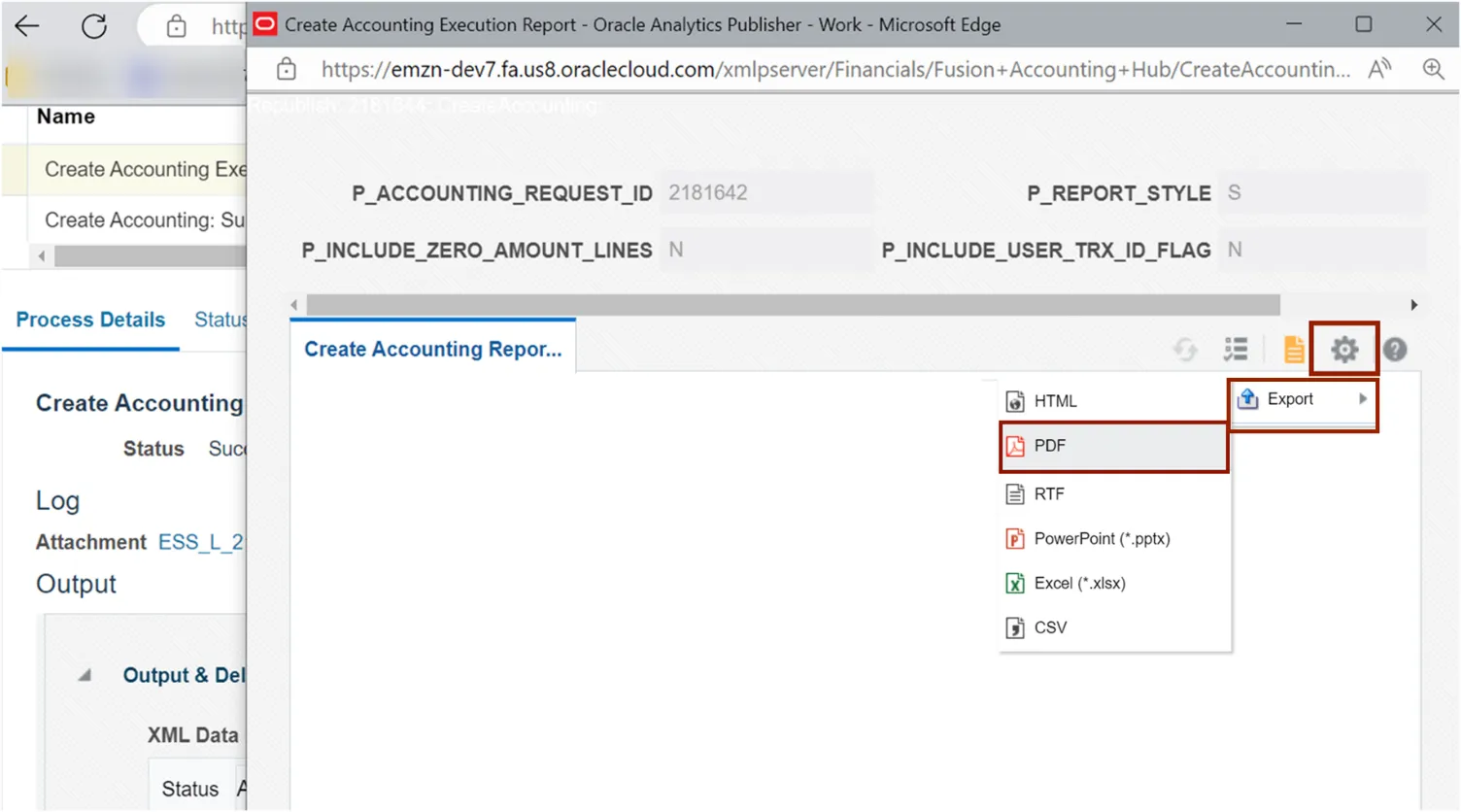The image size is (1461, 812).
Task: Click the right arrow of the parameter scrollbar
Action: 1413,305
